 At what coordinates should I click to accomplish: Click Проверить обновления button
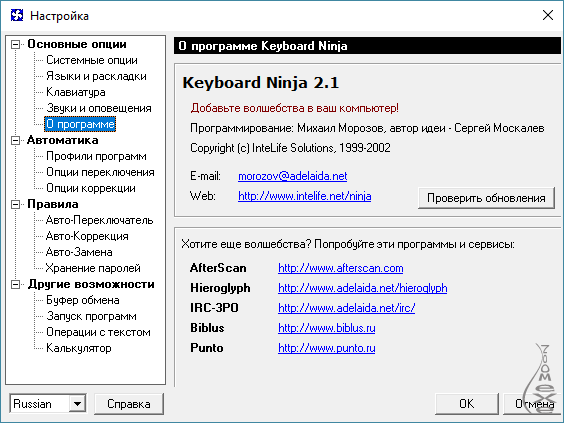486,198
